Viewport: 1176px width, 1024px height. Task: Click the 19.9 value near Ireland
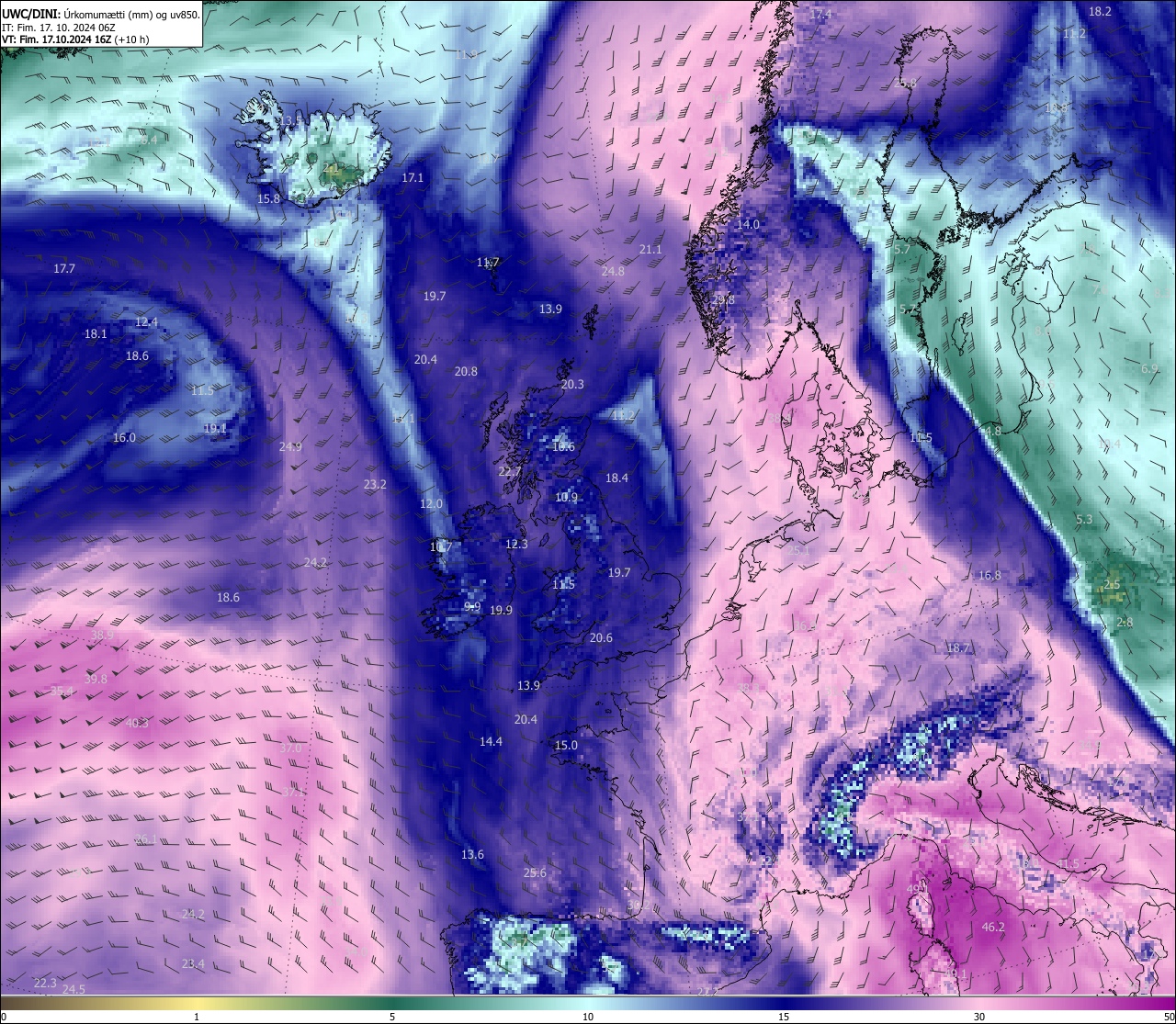coord(501,610)
